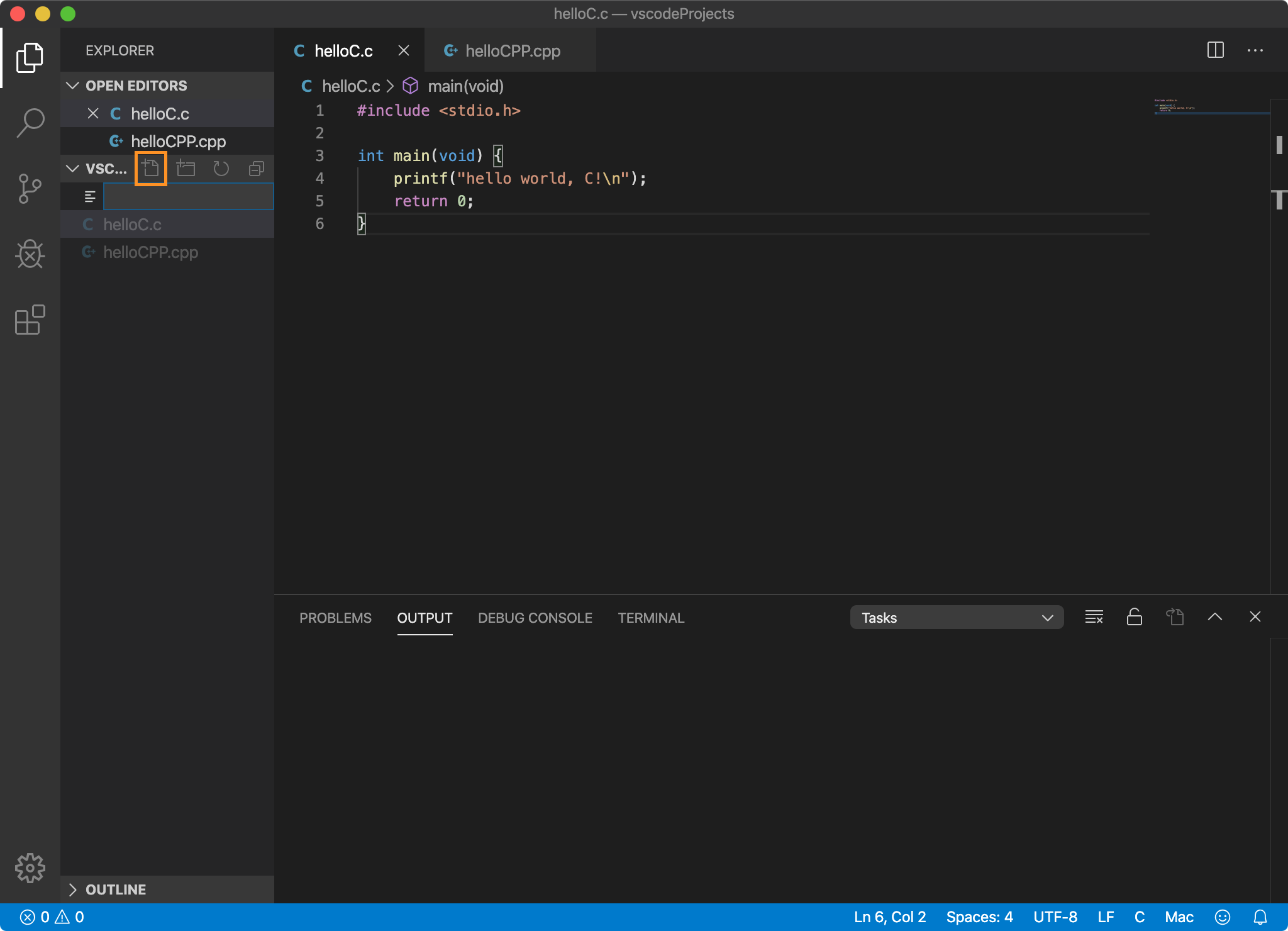Switch to the TERMINAL panel tab

click(650, 618)
